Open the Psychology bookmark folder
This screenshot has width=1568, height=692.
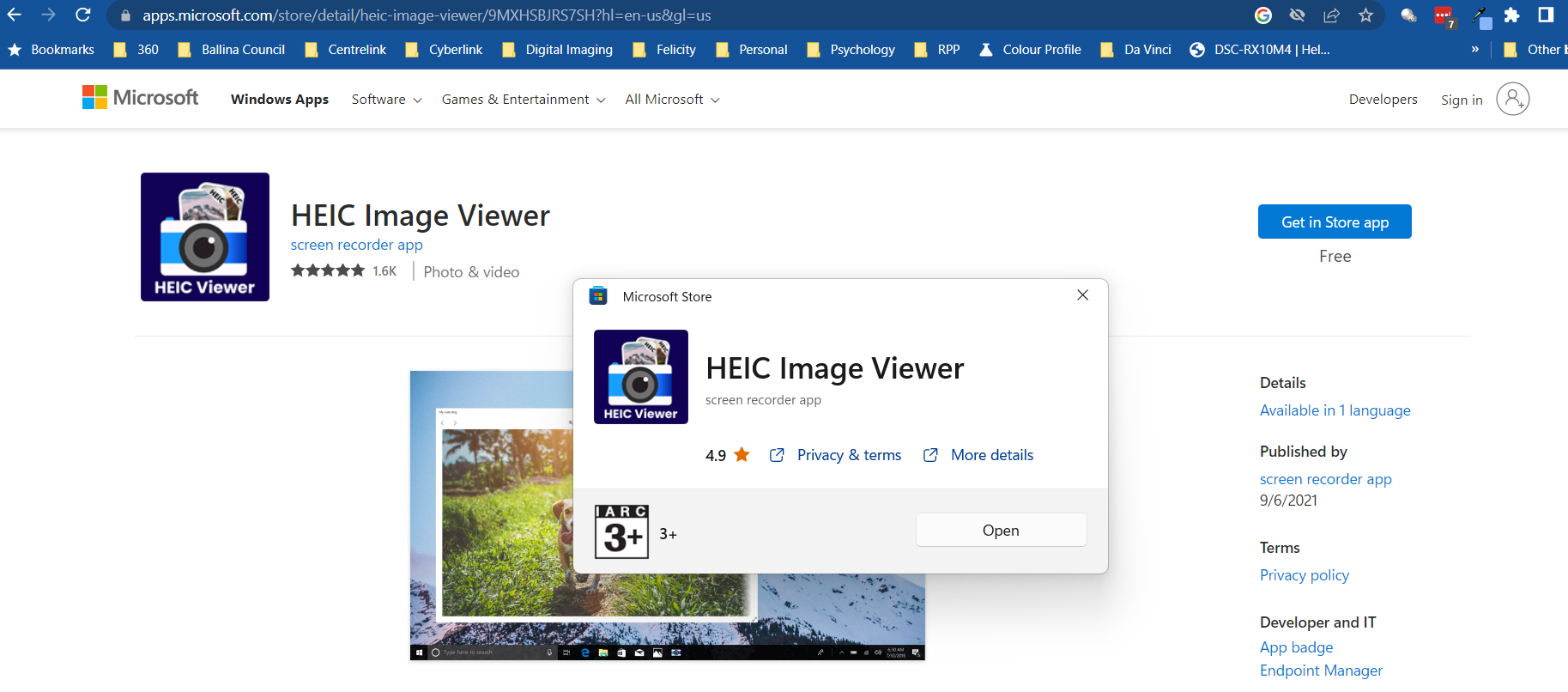click(x=851, y=50)
